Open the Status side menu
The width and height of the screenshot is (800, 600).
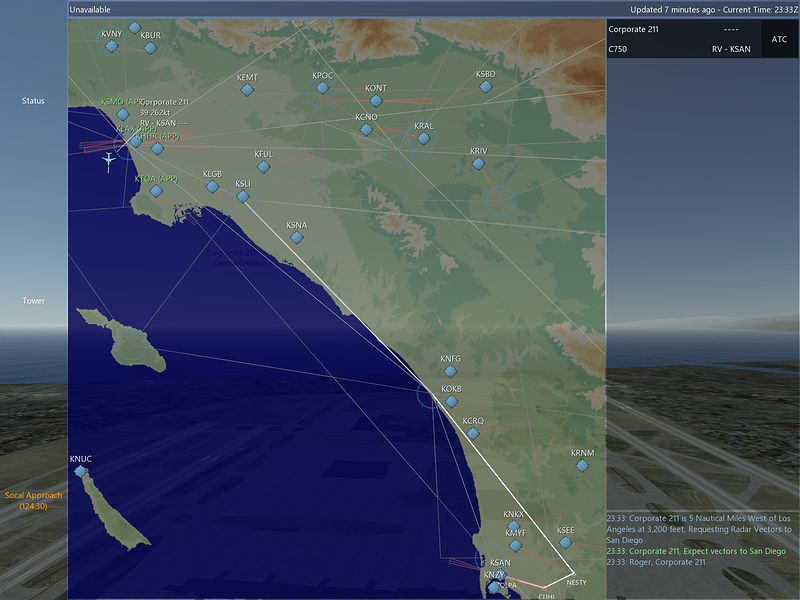pos(33,101)
